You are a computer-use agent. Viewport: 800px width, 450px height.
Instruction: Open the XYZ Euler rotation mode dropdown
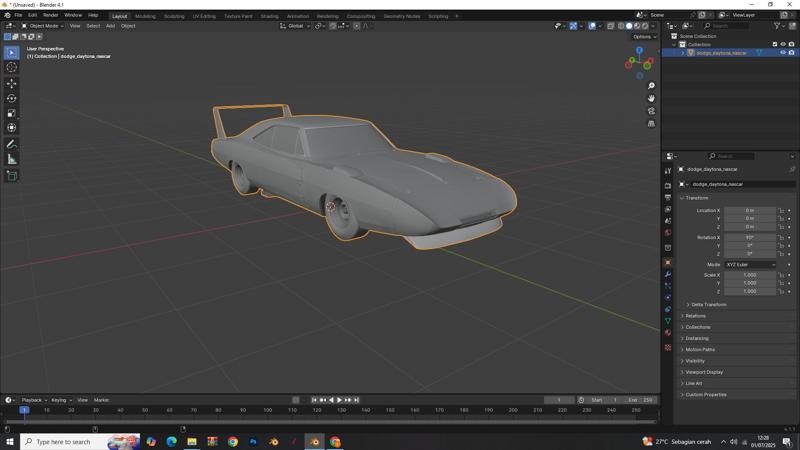750,265
